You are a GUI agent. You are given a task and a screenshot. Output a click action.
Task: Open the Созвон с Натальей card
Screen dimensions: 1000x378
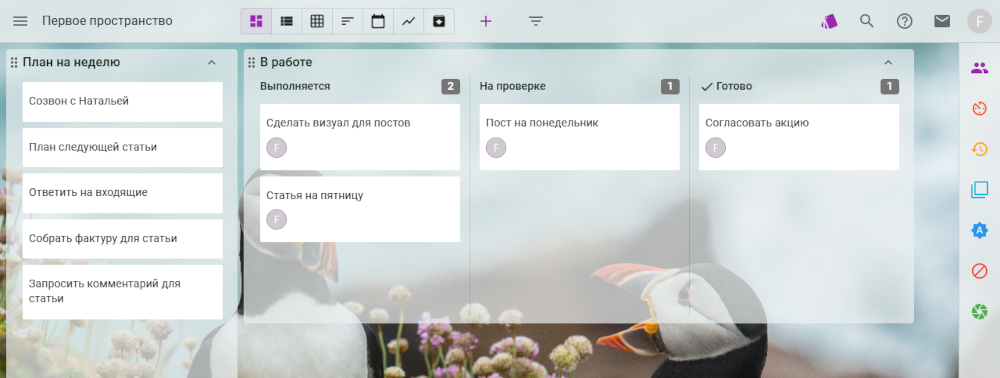coord(122,101)
